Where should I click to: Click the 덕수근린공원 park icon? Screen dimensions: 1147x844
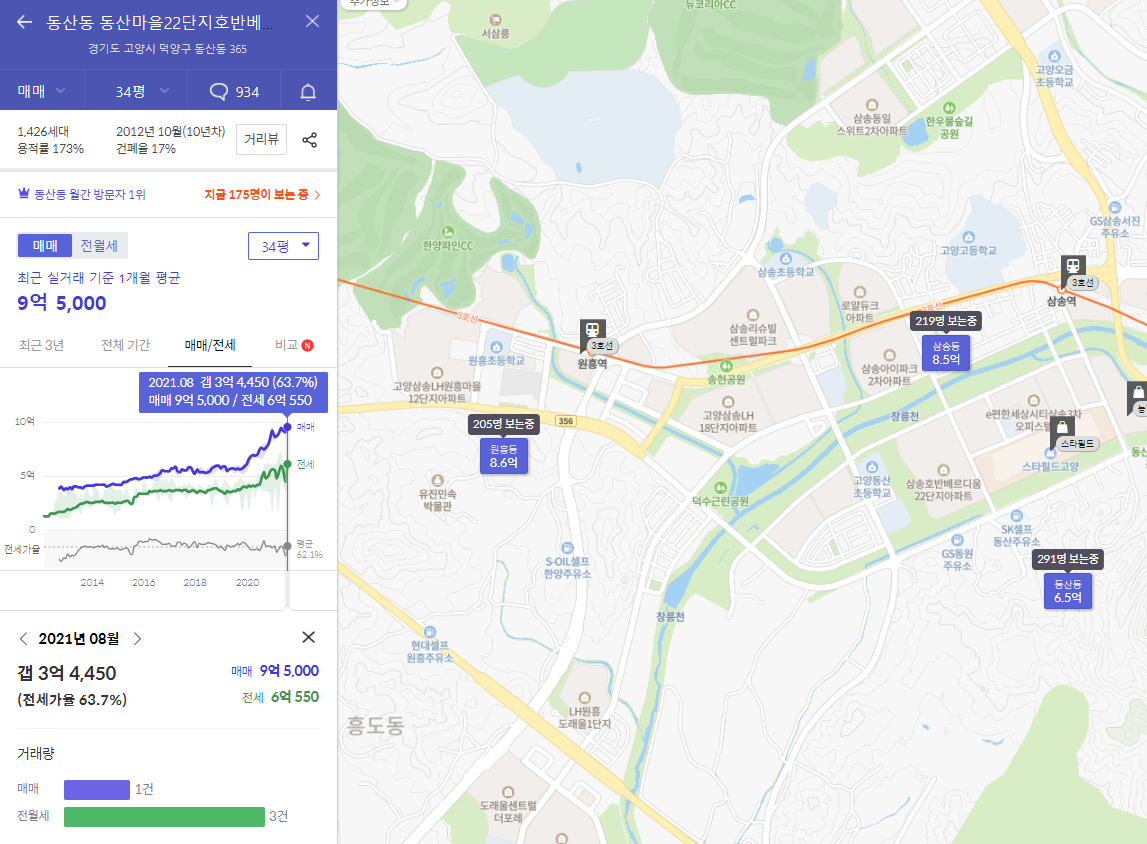721,488
